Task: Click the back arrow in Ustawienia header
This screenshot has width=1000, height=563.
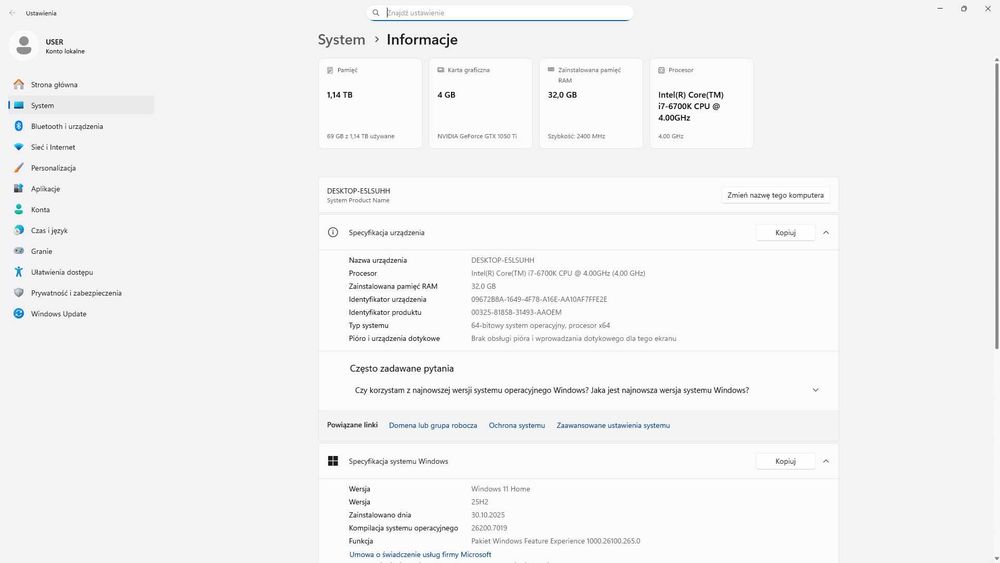Action: click(x=12, y=13)
